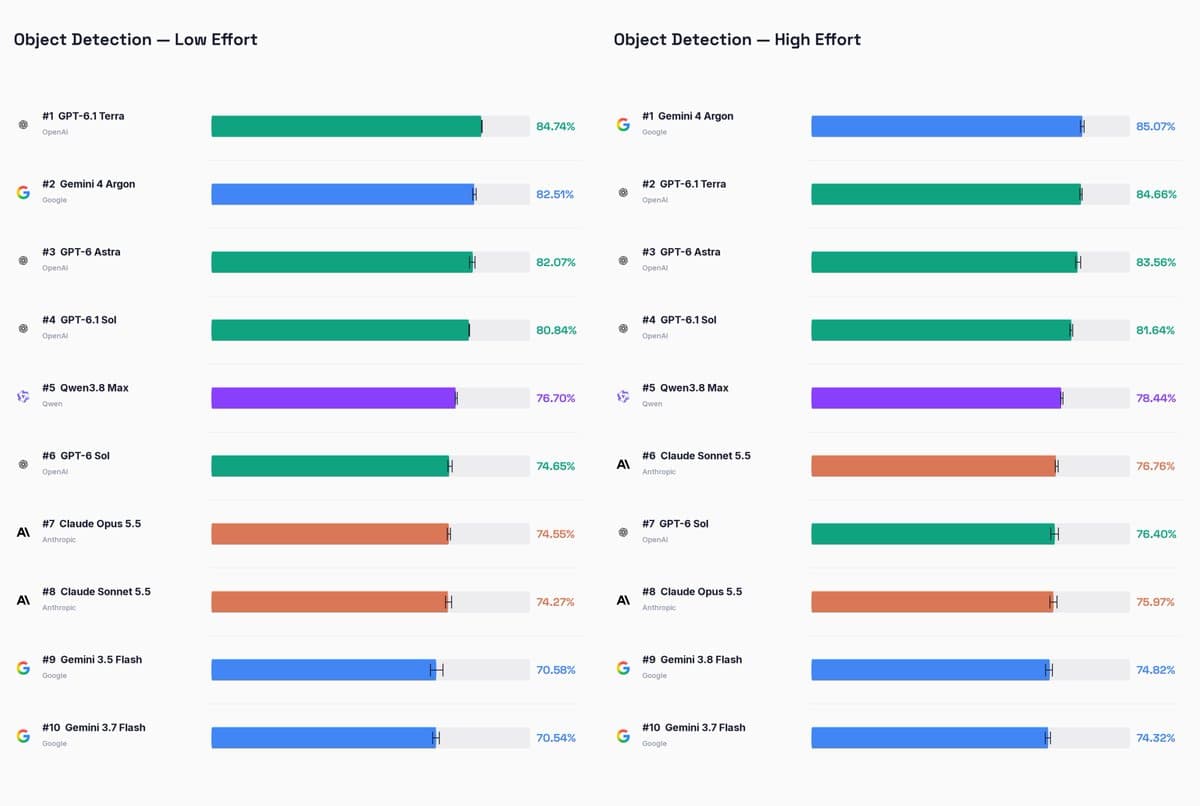Click the purple Qwen3.8 Max bar at 78.44%
The width and height of the screenshot is (1200, 806).
click(936, 398)
